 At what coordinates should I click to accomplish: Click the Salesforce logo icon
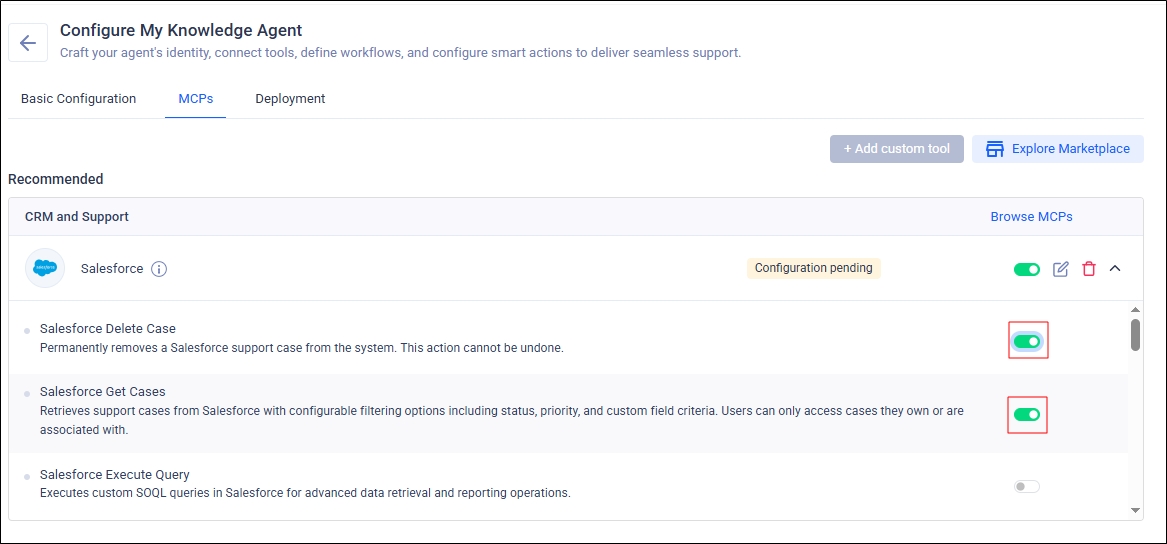45,268
